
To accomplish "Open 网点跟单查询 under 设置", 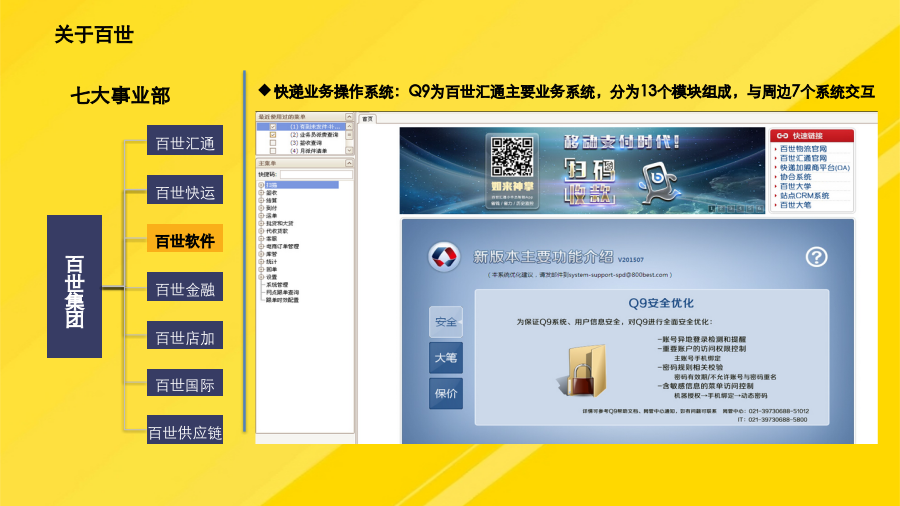I will 282,292.
